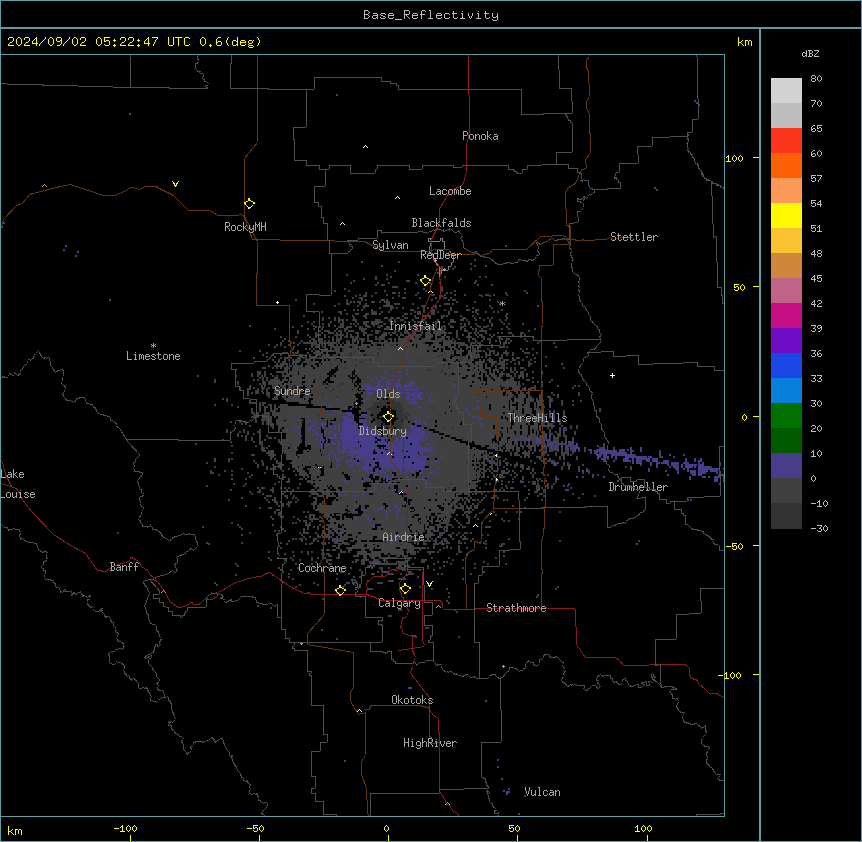Click the Limestone label
This screenshot has width=862, height=842.
tap(153, 356)
